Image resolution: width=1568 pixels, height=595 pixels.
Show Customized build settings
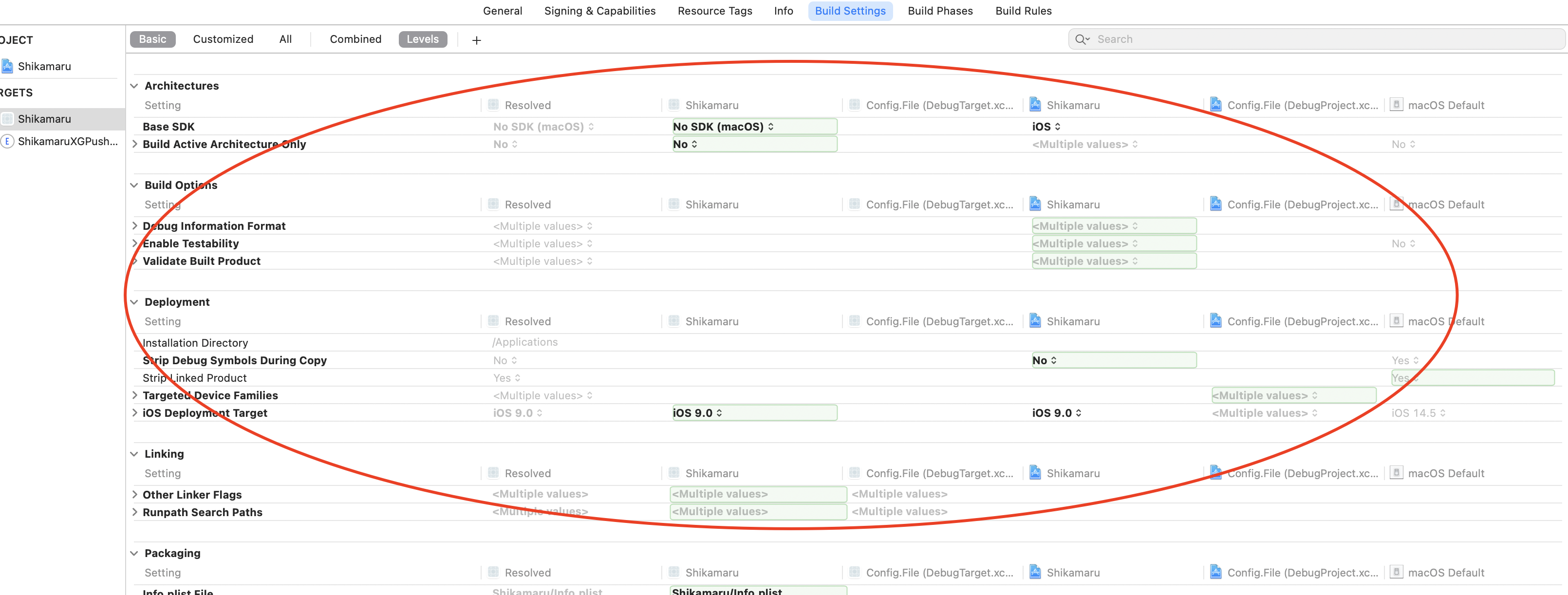click(223, 39)
